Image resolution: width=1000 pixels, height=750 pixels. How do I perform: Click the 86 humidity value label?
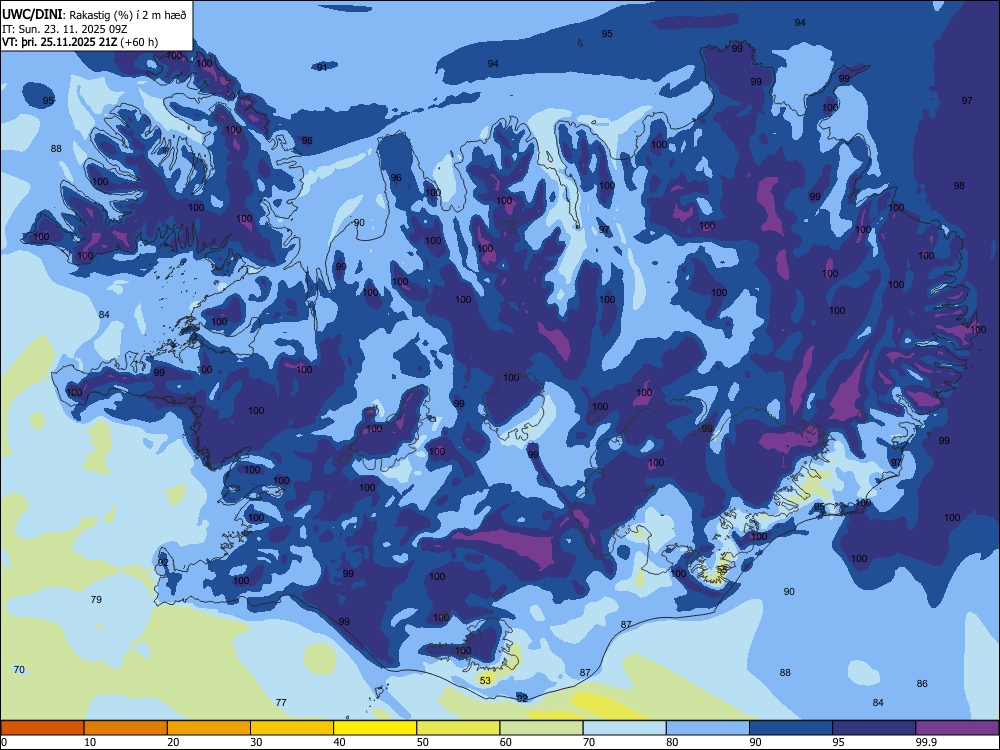point(922,684)
